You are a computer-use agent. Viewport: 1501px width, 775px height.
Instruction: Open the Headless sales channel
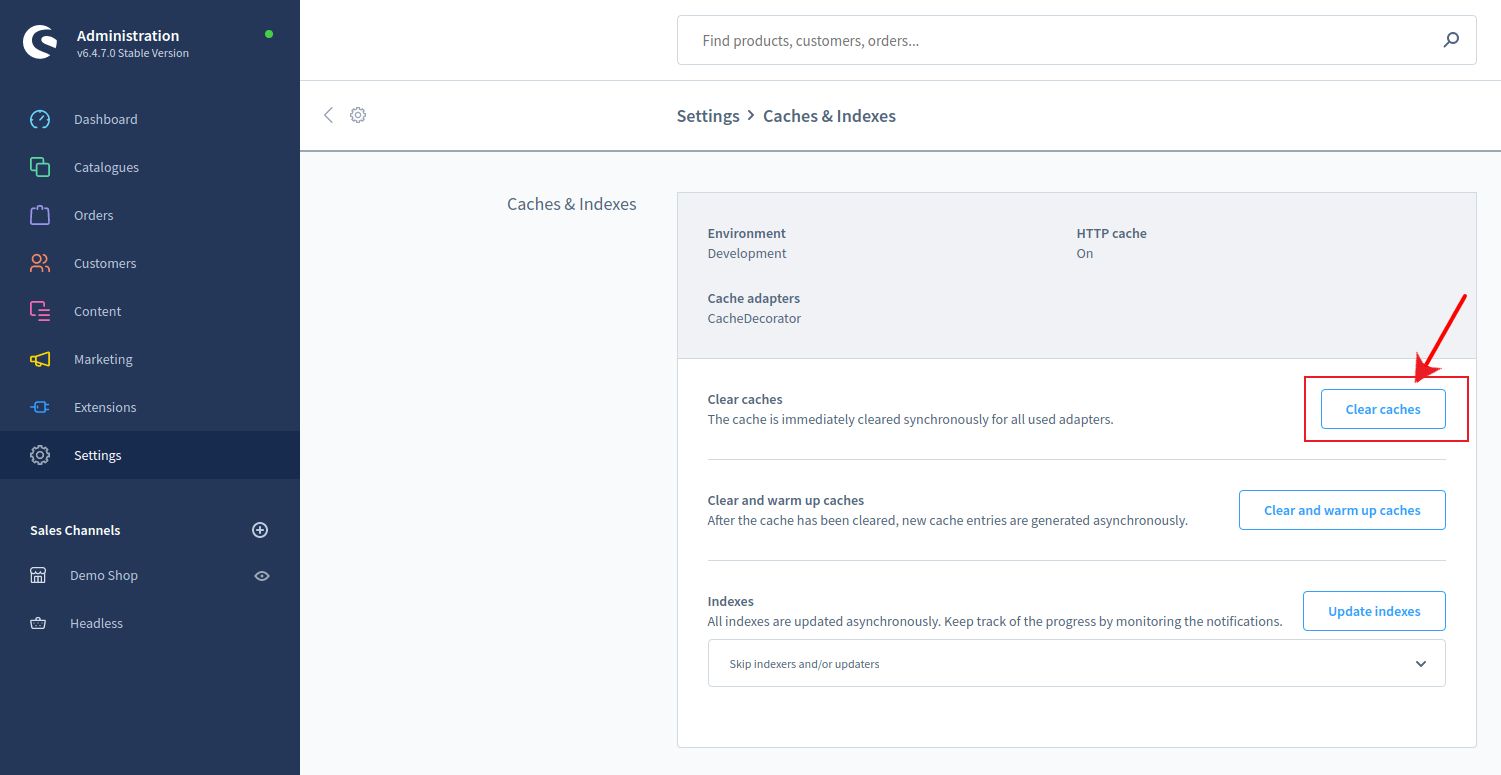tap(96, 623)
